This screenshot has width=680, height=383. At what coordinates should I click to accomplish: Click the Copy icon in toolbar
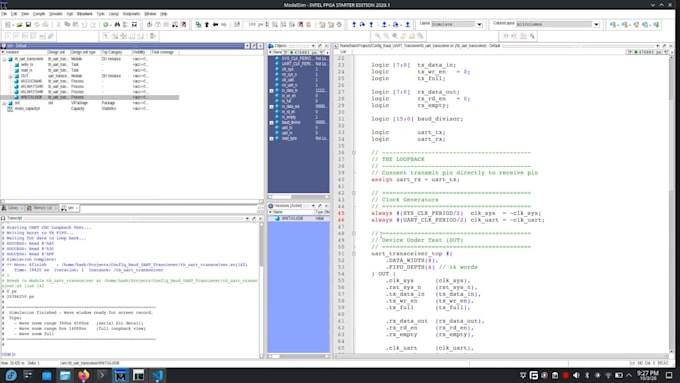(67, 25)
